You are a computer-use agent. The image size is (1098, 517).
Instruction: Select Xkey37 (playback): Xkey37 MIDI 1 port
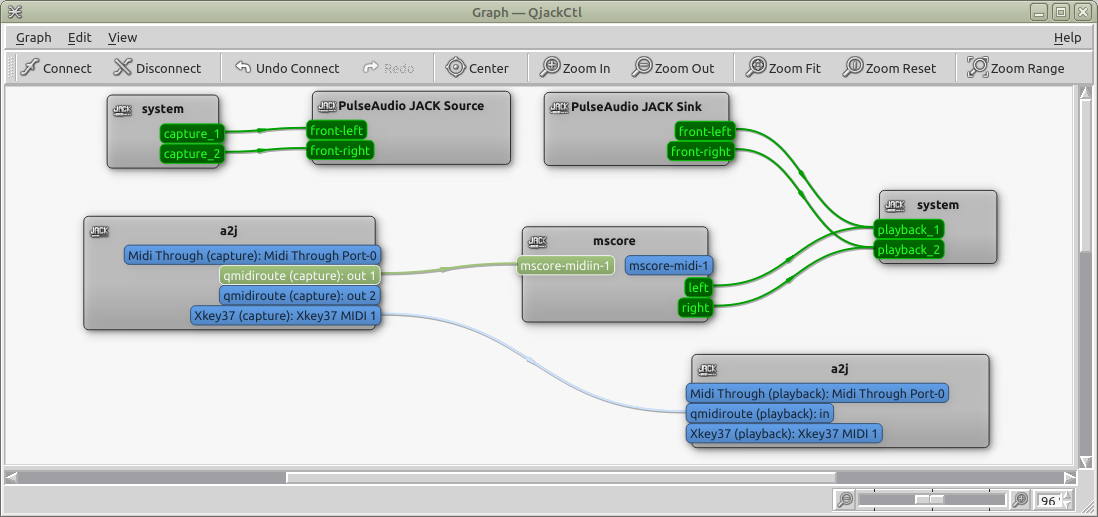pos(784,434)
